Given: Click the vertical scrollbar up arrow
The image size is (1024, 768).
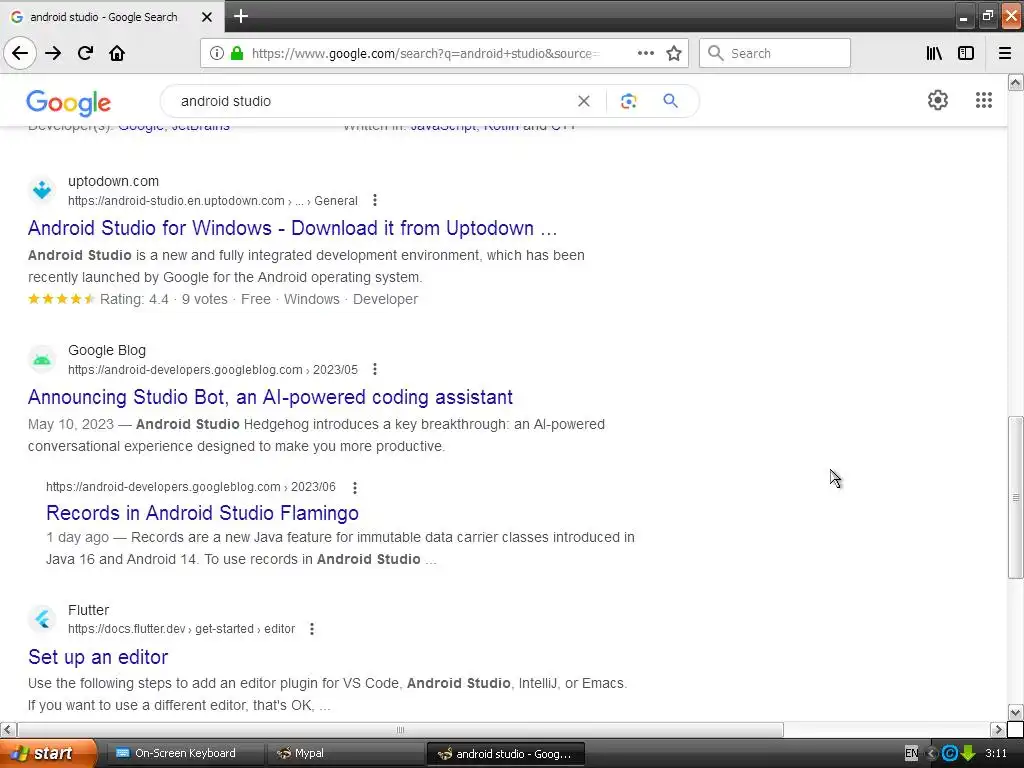Looking at the screenshot, I should pos(1015,82).
